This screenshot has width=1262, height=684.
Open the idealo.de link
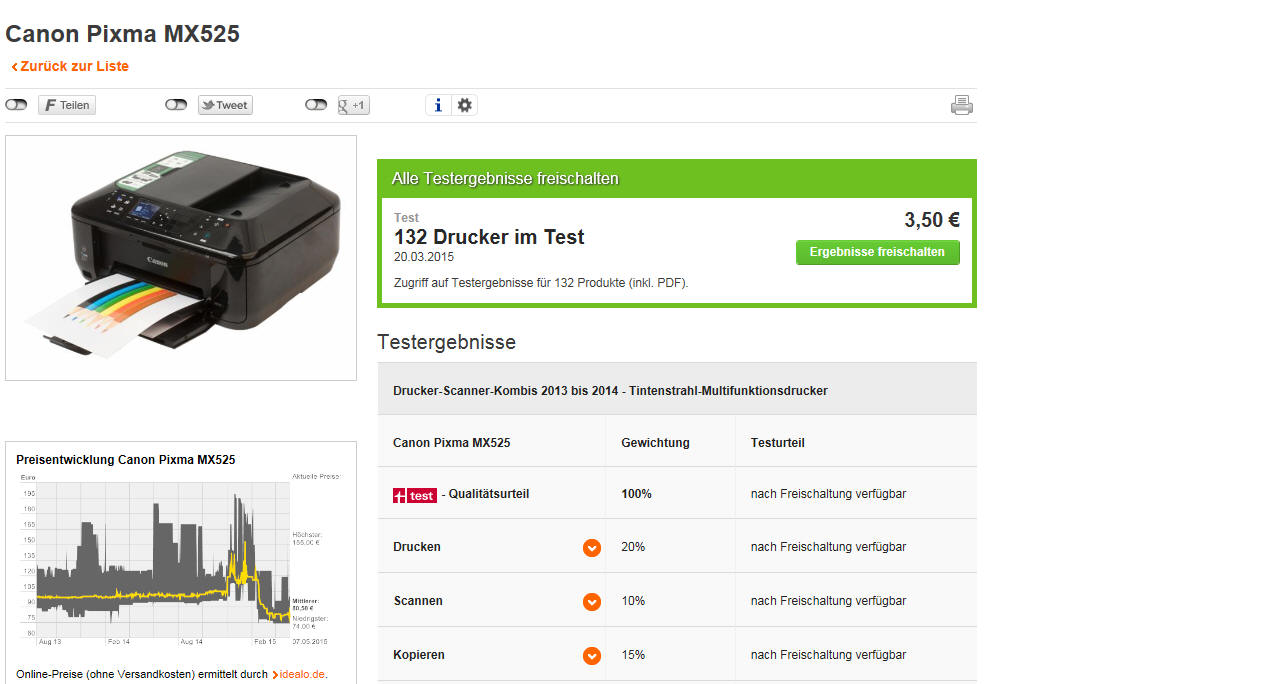pyautogui.click(x=302, y=674)
